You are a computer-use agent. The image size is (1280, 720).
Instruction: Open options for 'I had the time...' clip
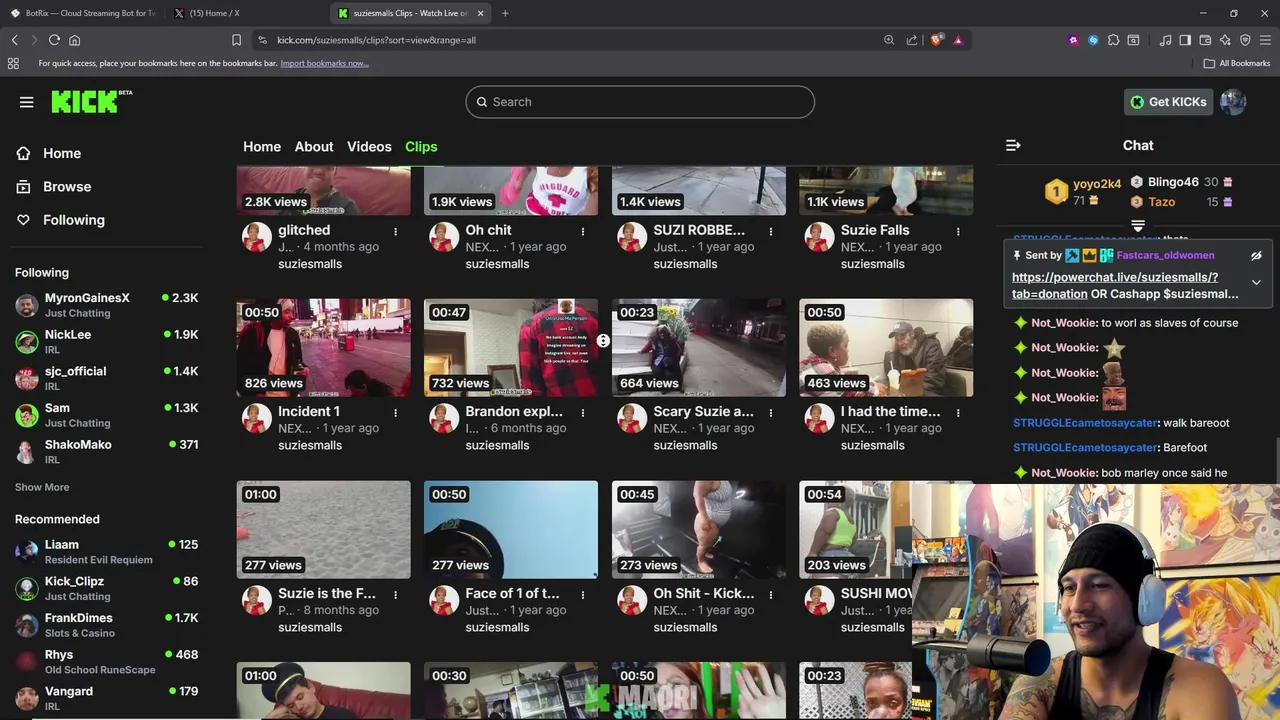click(x=958, y=412)
